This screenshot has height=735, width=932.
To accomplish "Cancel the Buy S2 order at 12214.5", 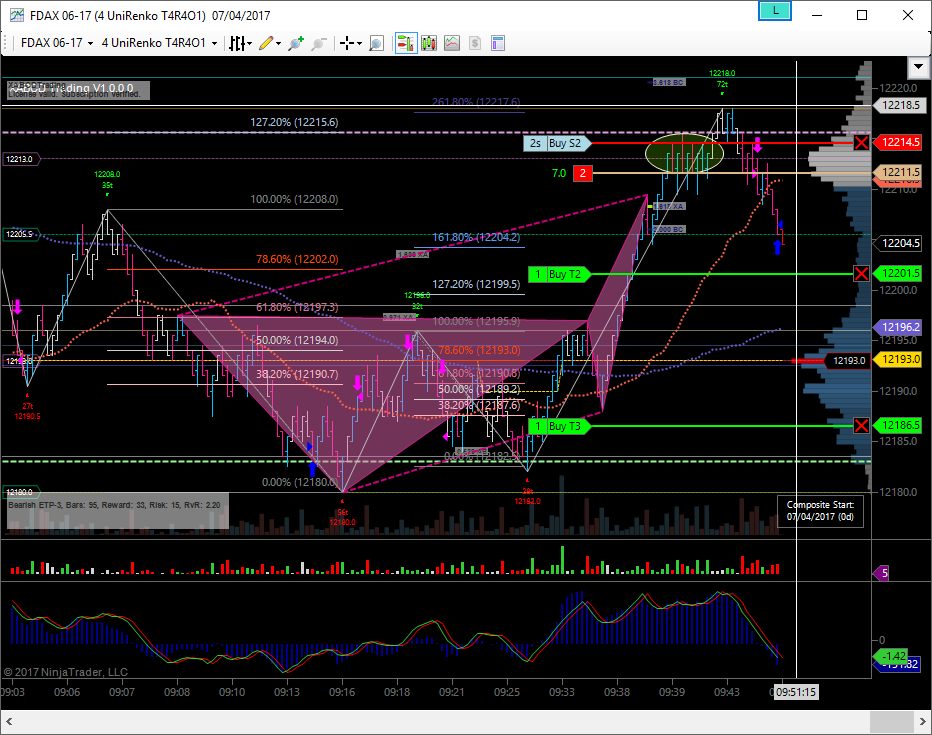I will [x=861, y=143].
